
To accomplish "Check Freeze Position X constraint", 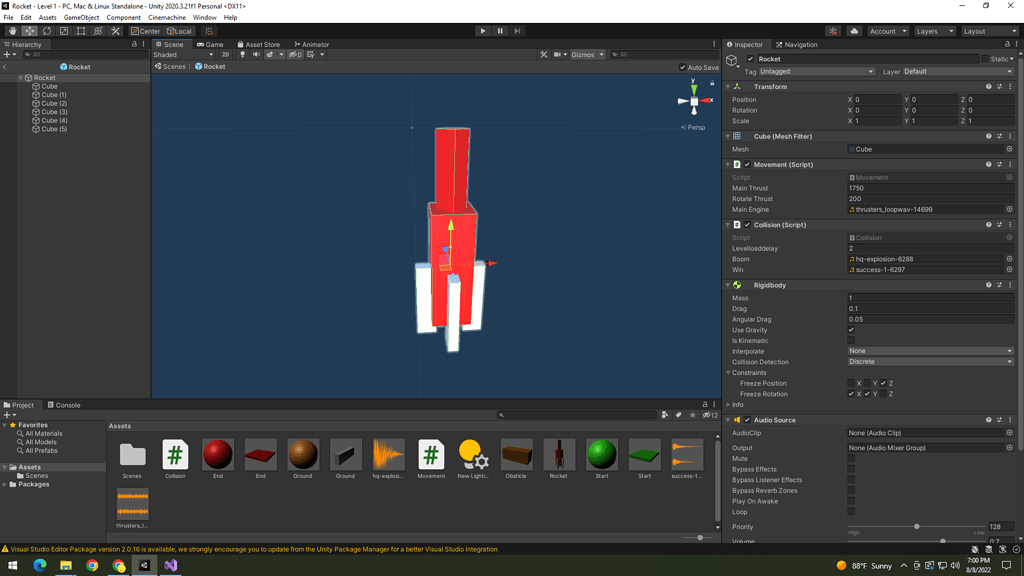I will pos(851,383).
